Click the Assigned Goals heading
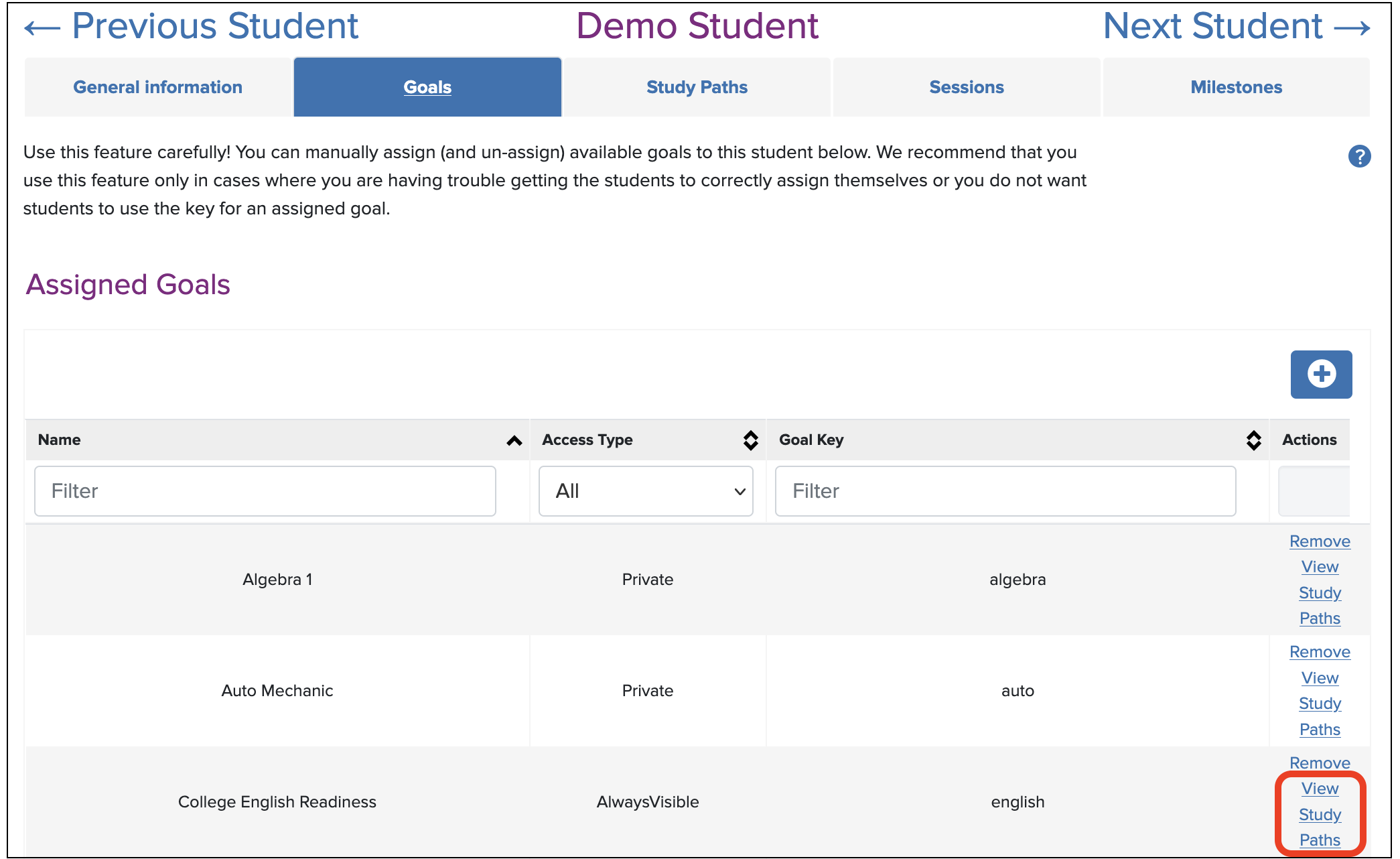 click(x=128, y=285)
